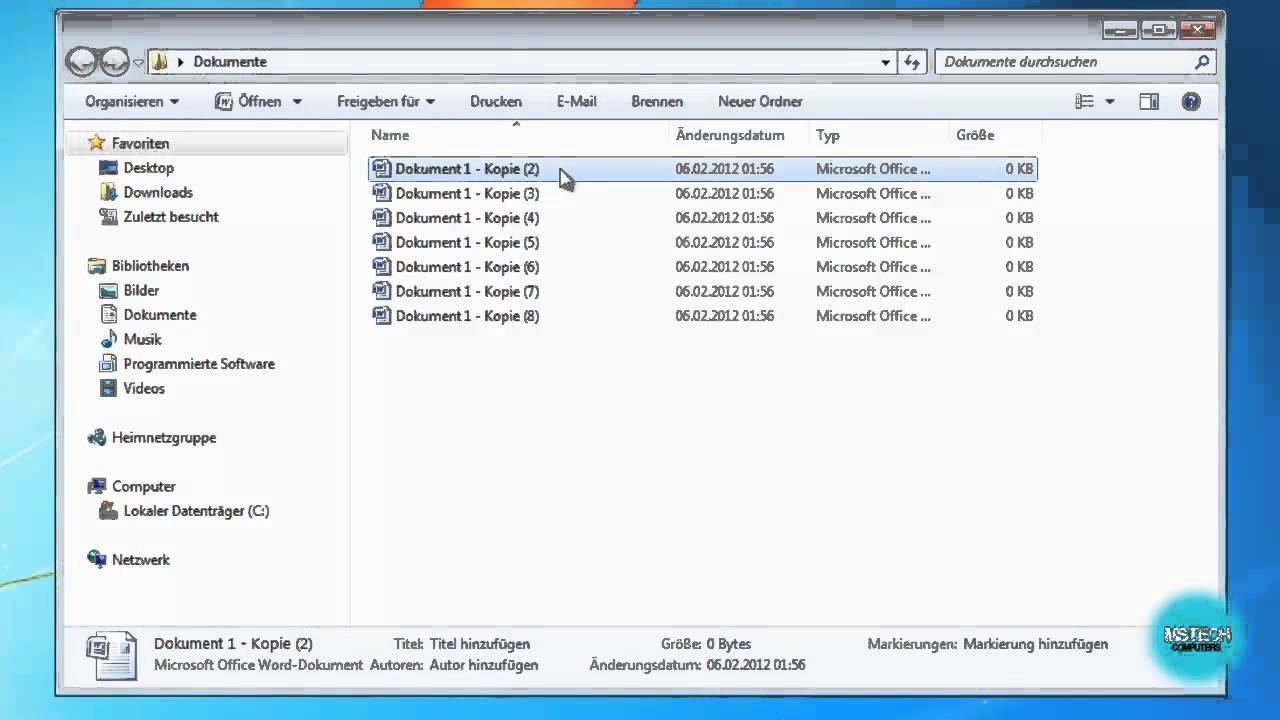Expand the Öffnen dropdown arrow

coord(297,102)
